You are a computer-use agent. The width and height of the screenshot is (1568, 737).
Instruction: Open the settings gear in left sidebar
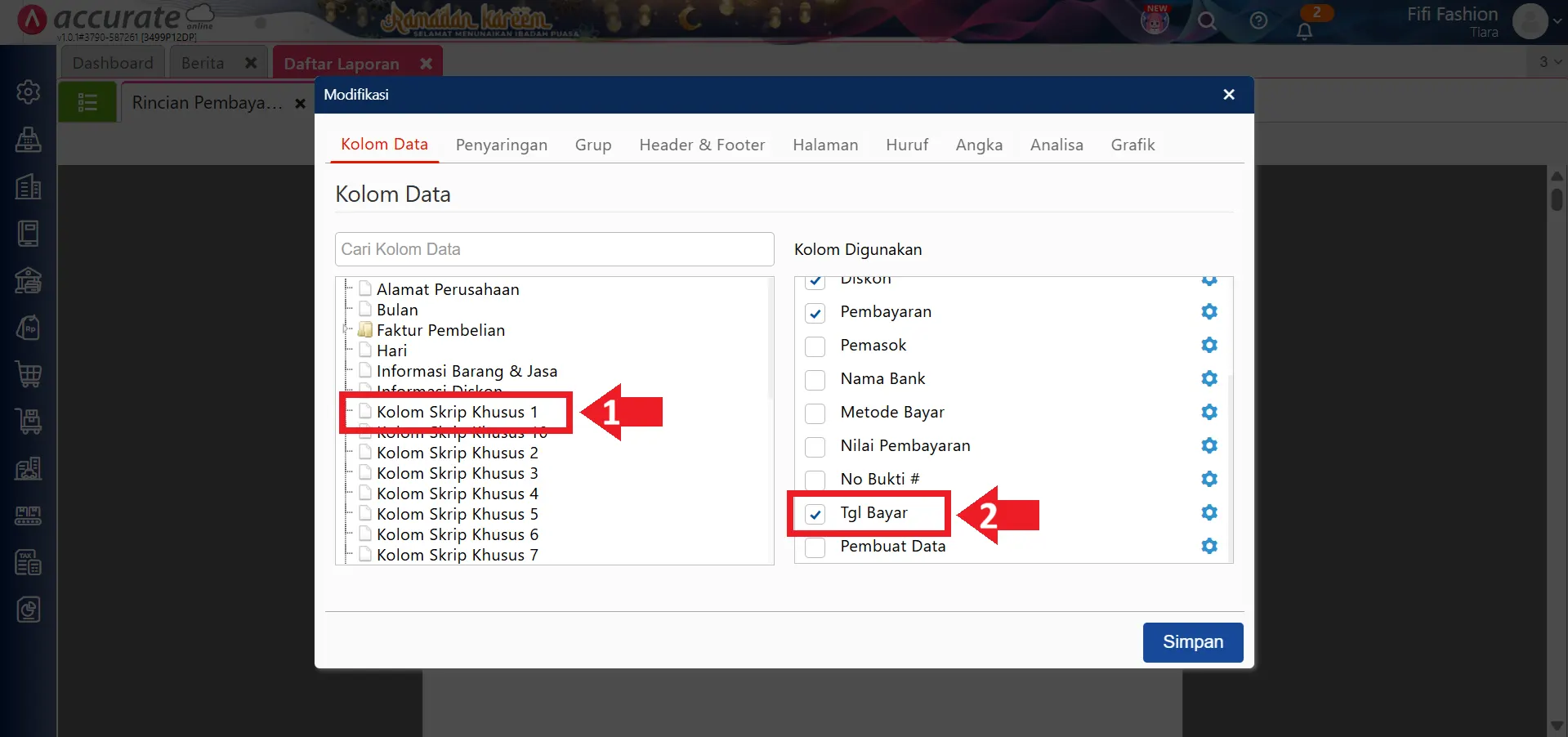[x=29, y=92]
